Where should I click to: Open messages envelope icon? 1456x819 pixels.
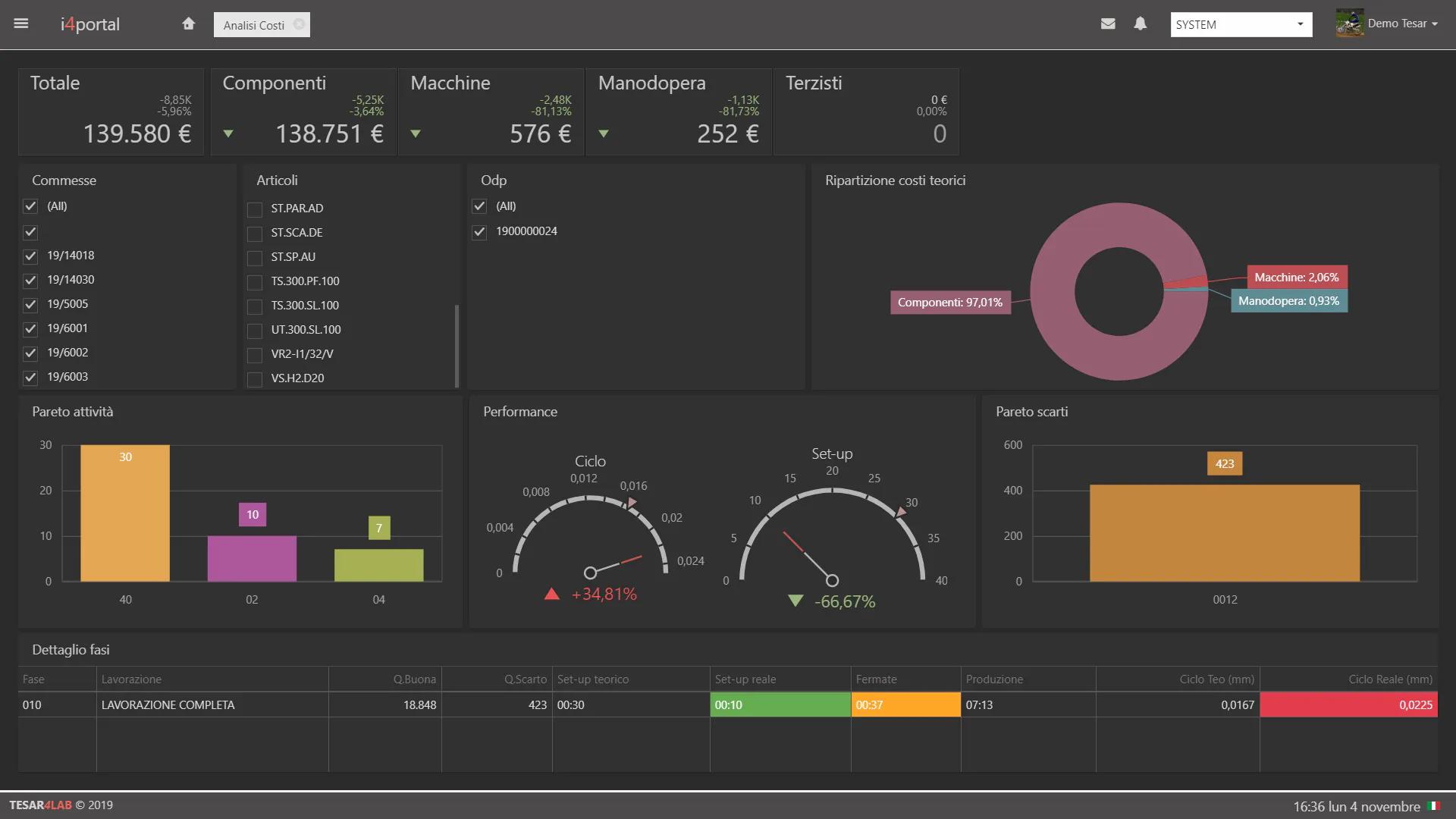1108,24
